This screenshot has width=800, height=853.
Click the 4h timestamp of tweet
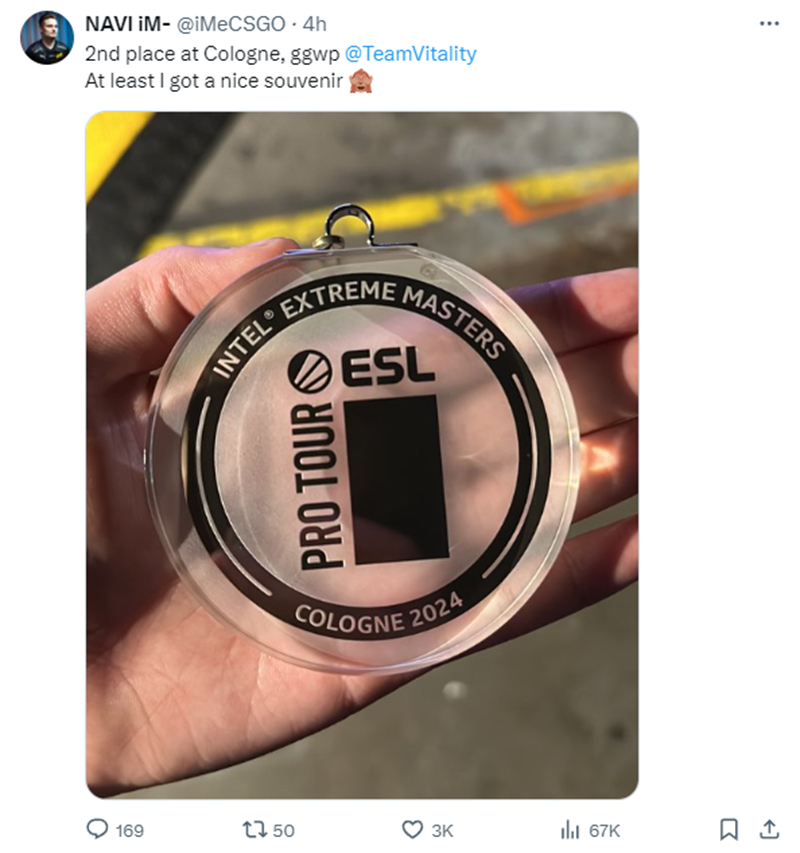click(314, 24)
